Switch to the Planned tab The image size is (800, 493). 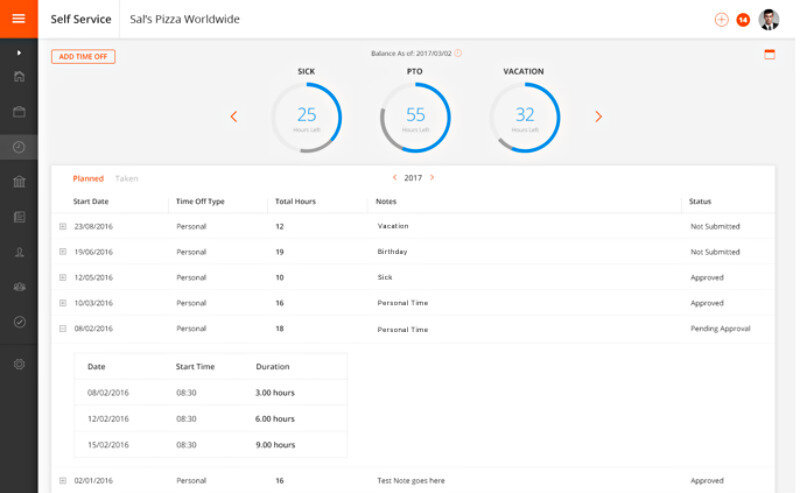coord(88,178)
